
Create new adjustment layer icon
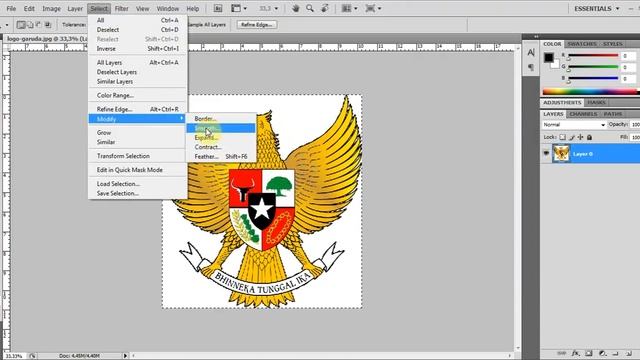[x=602, y=353]
